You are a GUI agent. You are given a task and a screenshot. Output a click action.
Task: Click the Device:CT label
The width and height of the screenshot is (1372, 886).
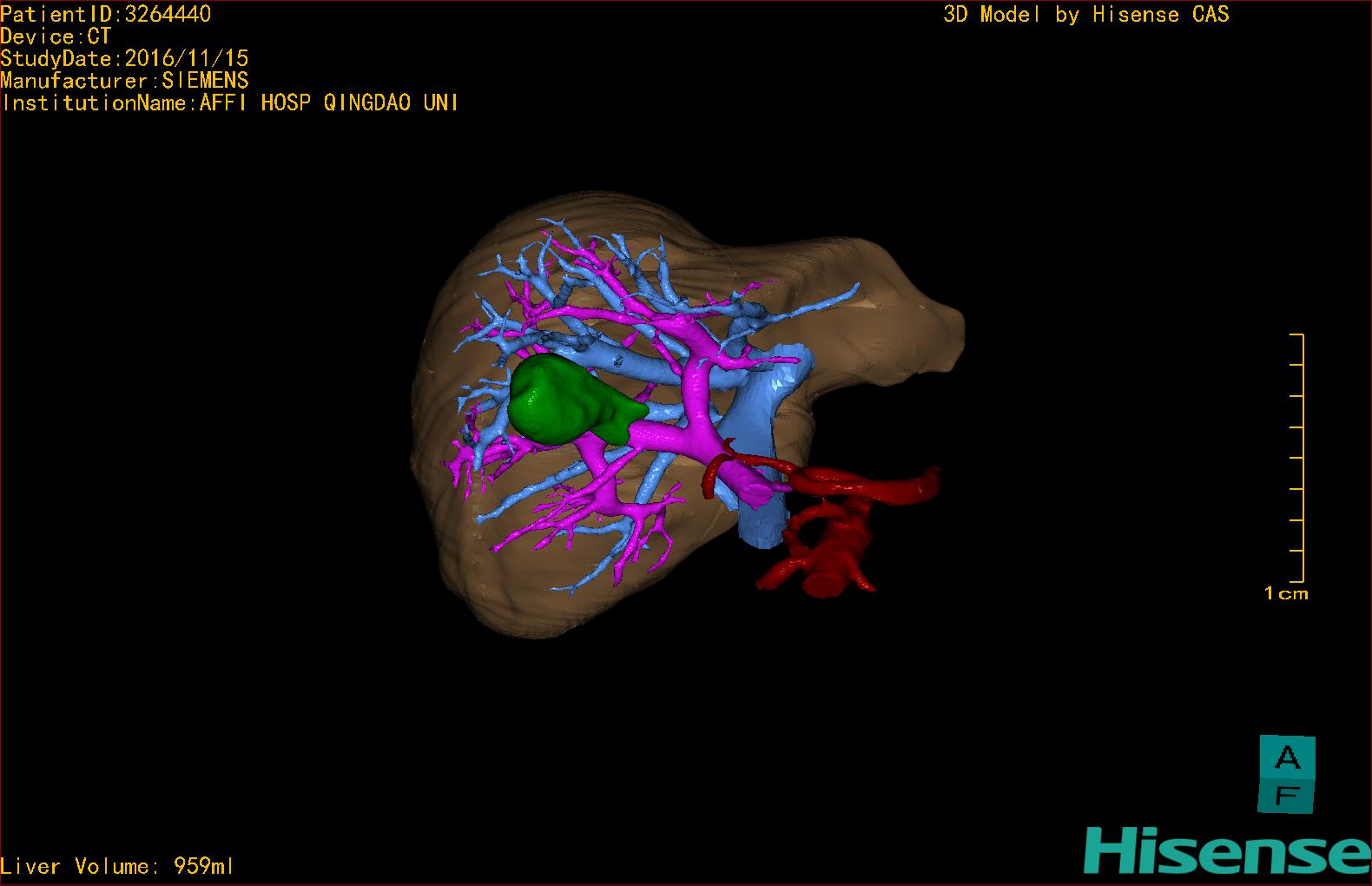point(56,36)
